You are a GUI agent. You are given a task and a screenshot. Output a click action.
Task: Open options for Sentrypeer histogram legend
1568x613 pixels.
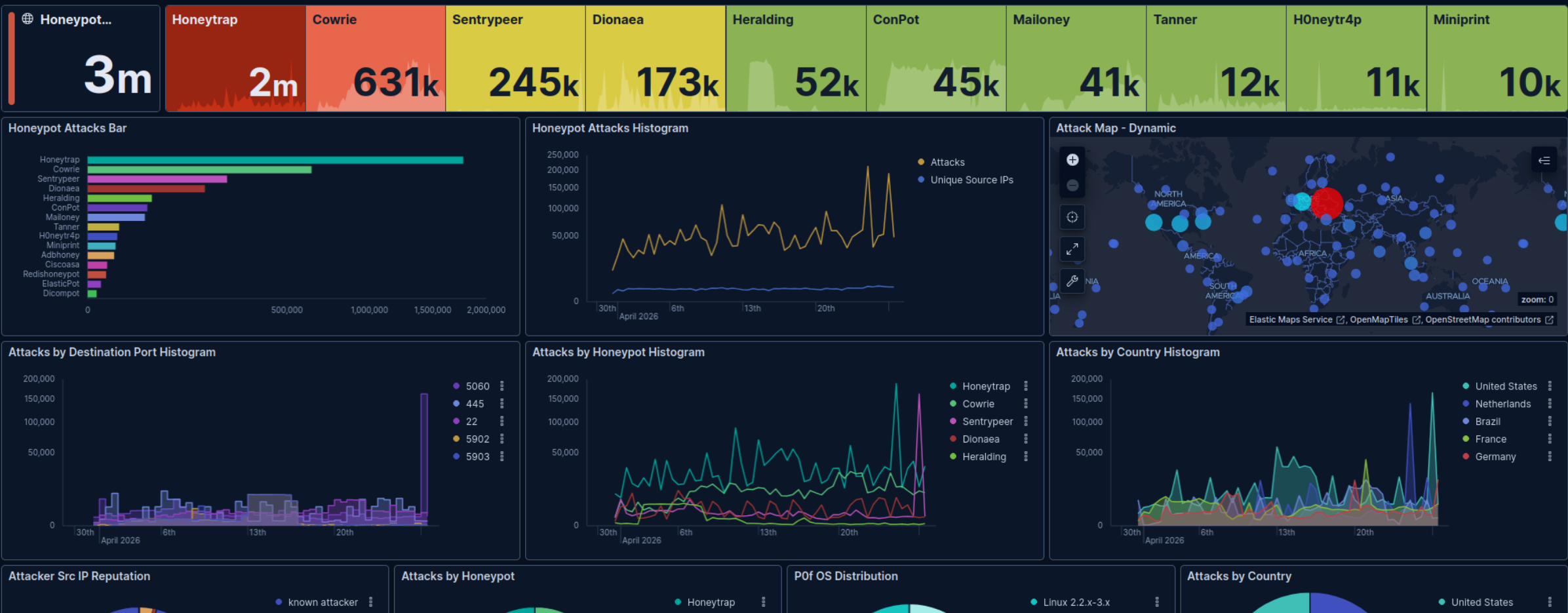[1026, 422]
